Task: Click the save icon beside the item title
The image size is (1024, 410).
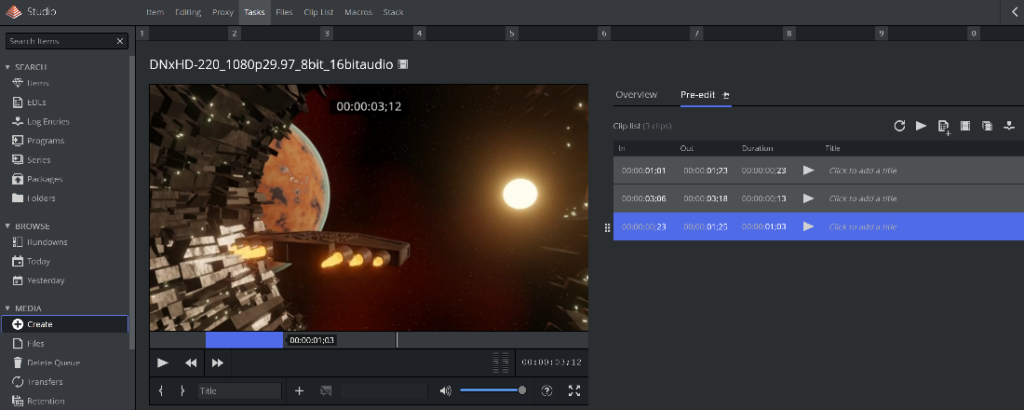Action: pyautogui.click(x=403, y=64)
